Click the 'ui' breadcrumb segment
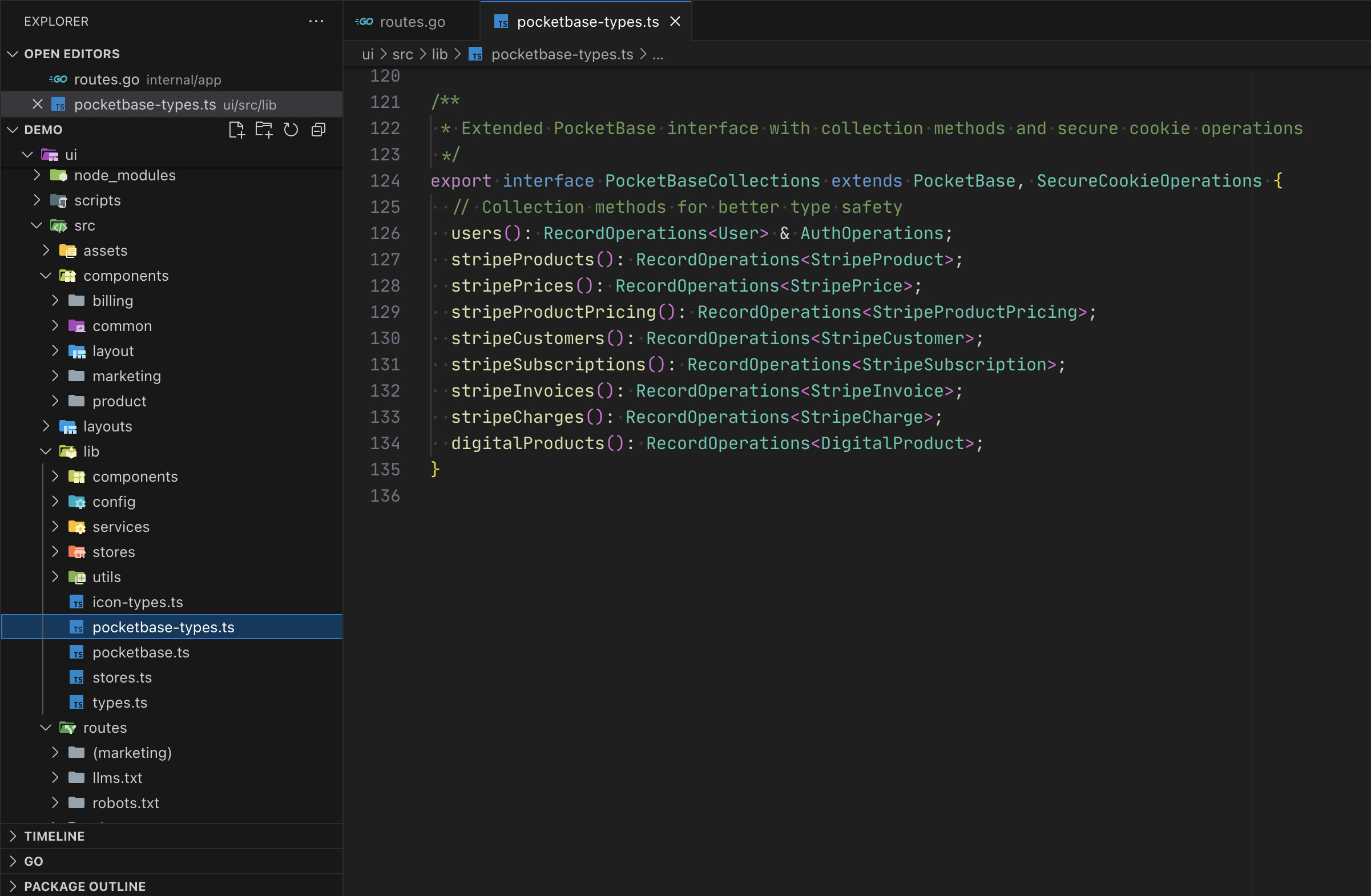 coord(368,54)
